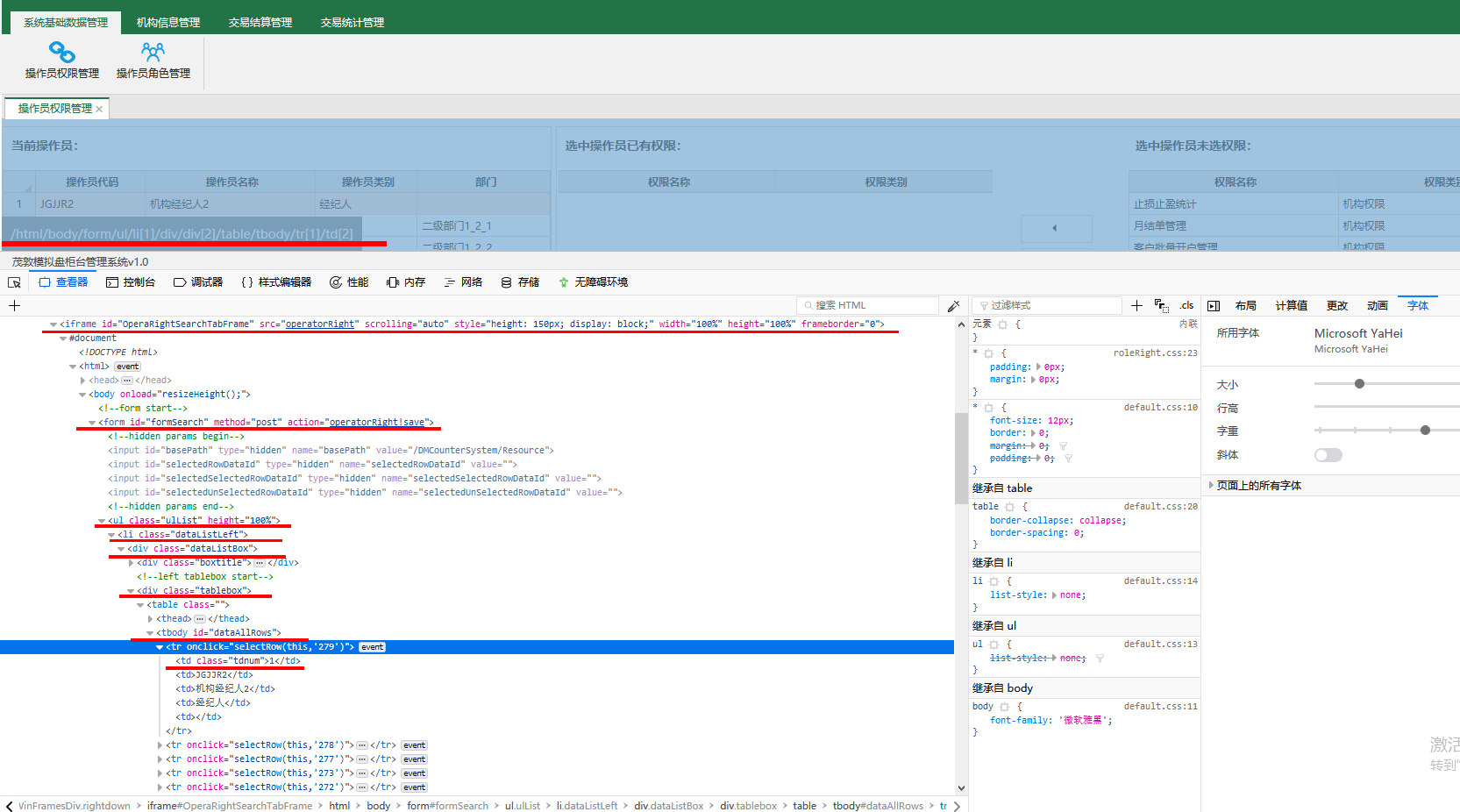This screenshot has height=812, width=1460.
Task: Switch to 样式编辑器 tab
Action: tap(276, 282)
